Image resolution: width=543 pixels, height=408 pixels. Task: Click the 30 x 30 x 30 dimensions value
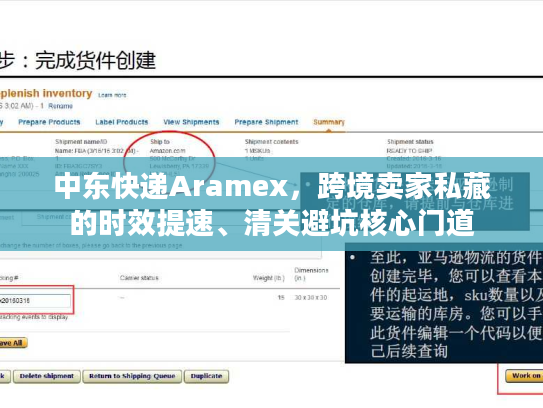pyautogui.click(x=311, y=298)
